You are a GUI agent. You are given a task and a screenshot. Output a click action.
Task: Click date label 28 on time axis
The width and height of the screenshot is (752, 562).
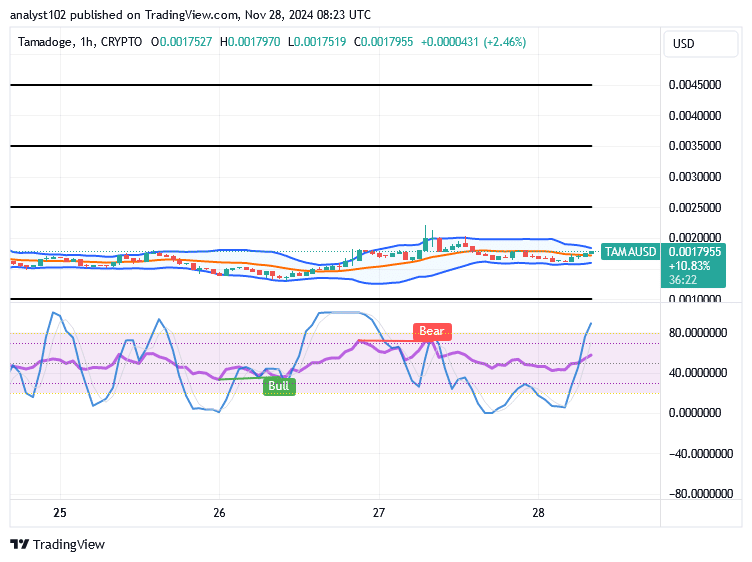(539, 513)
